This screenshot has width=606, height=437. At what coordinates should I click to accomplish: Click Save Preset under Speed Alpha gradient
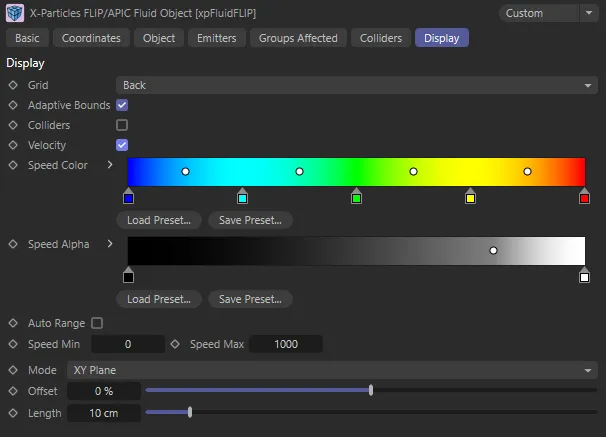tap(250, 299)
